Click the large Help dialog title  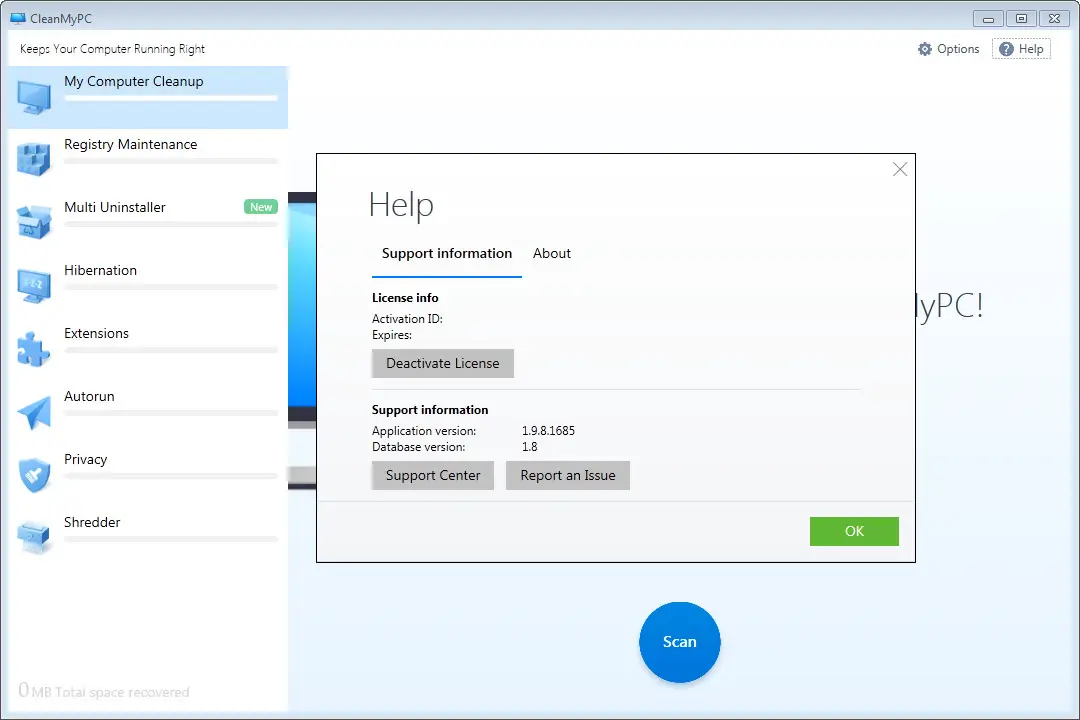point(401,205)
